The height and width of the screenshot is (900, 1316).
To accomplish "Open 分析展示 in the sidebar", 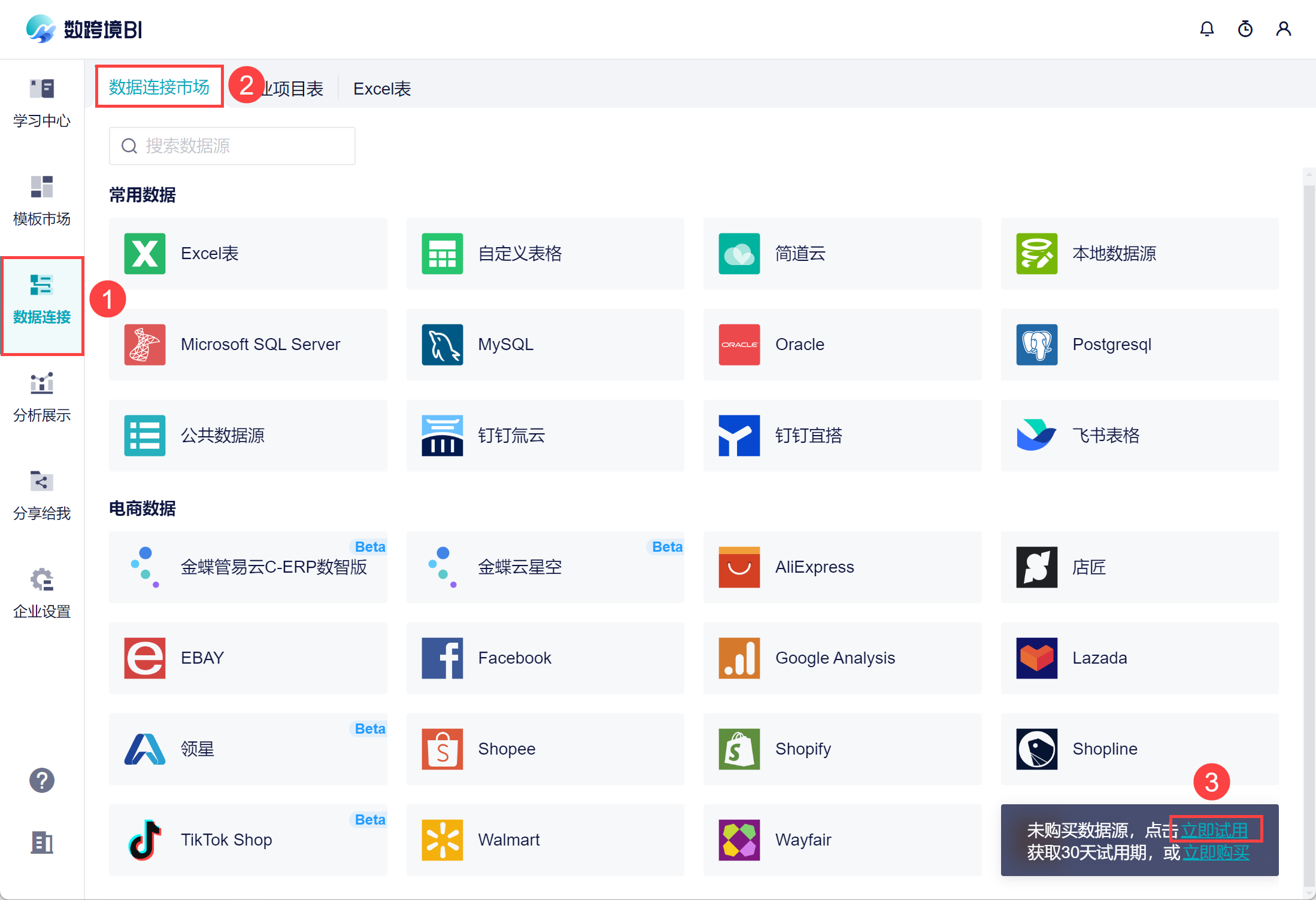I will coord(42,398).
